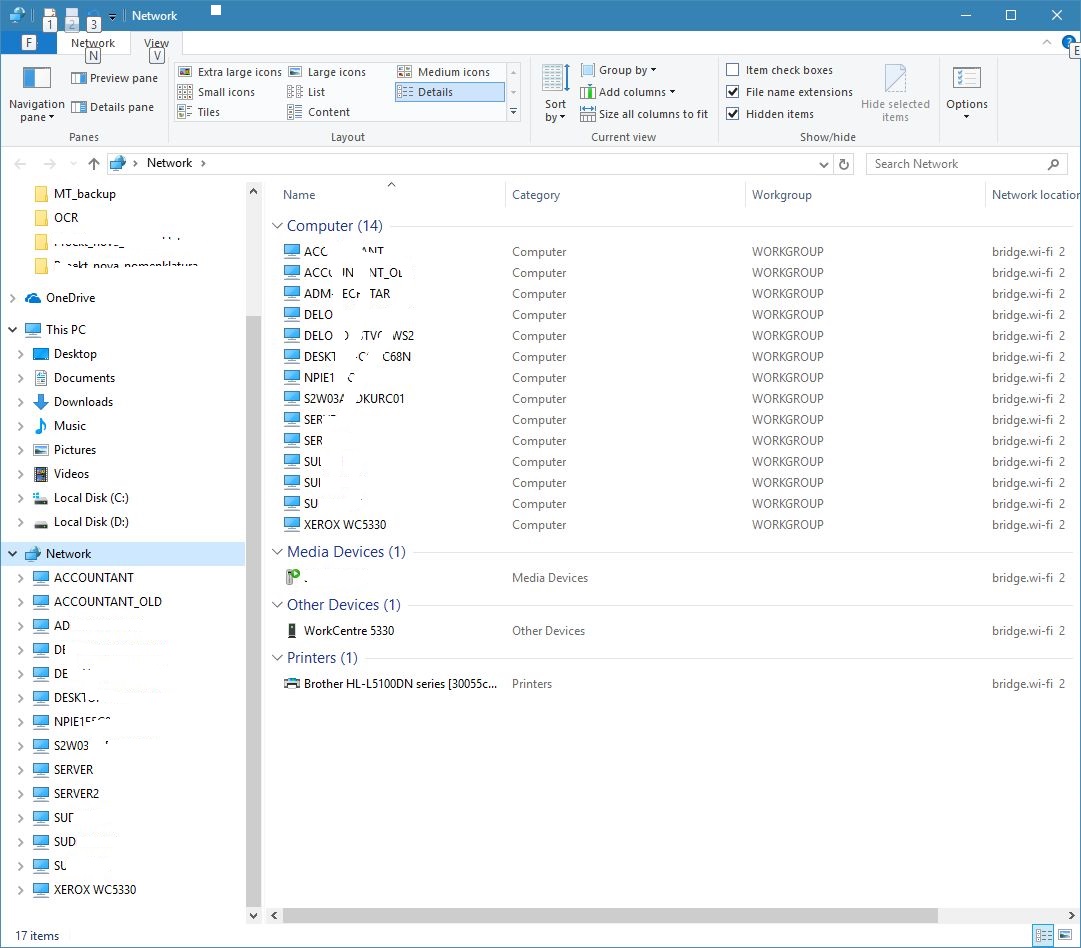1081x948 pixels.
Task: Select the OCR folder
Action: (x=65, y=218)
